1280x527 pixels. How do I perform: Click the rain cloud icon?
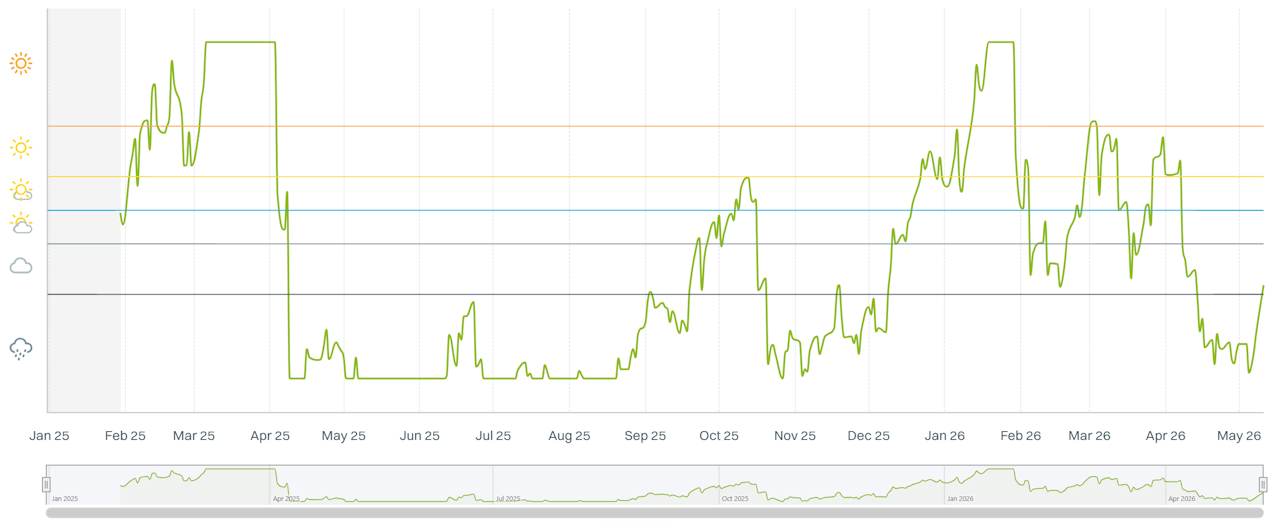21,349
